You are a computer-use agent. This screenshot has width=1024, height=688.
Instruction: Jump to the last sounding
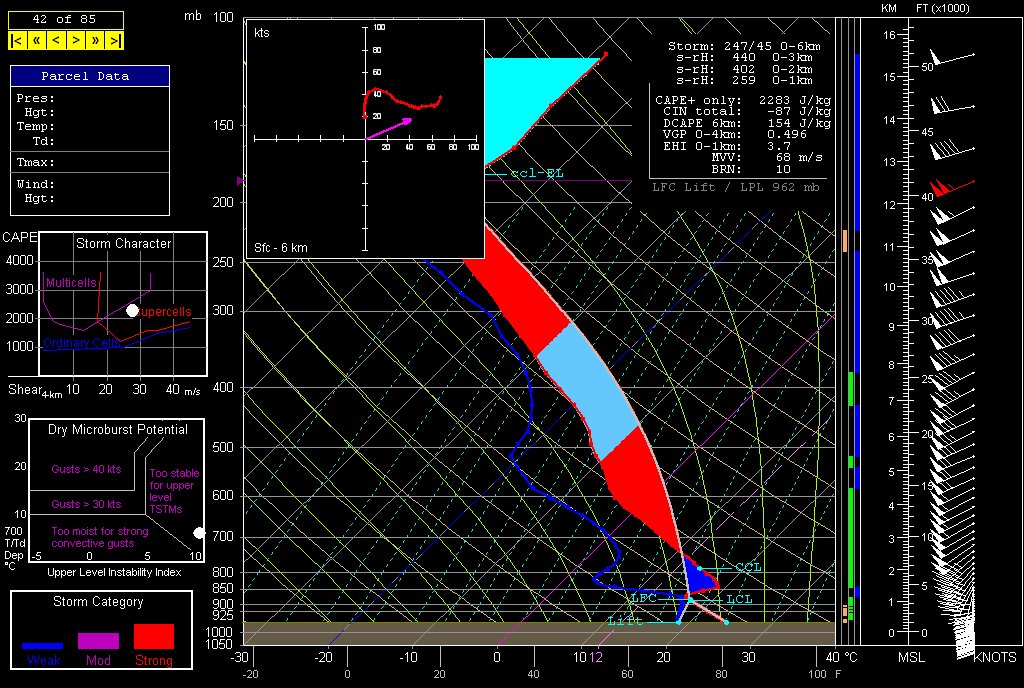pos(115,40)
